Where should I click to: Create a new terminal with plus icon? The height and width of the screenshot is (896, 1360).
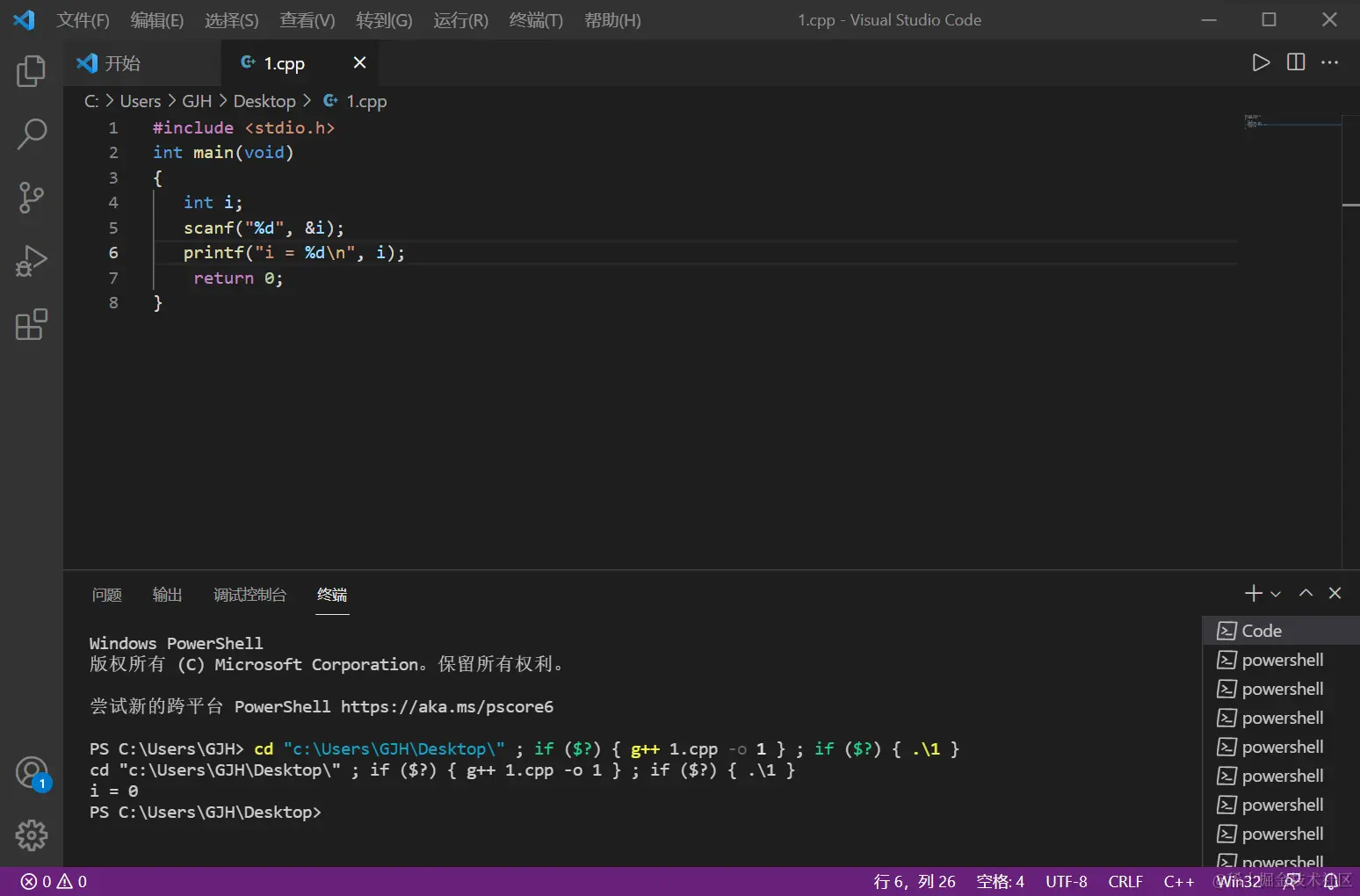1254,594
